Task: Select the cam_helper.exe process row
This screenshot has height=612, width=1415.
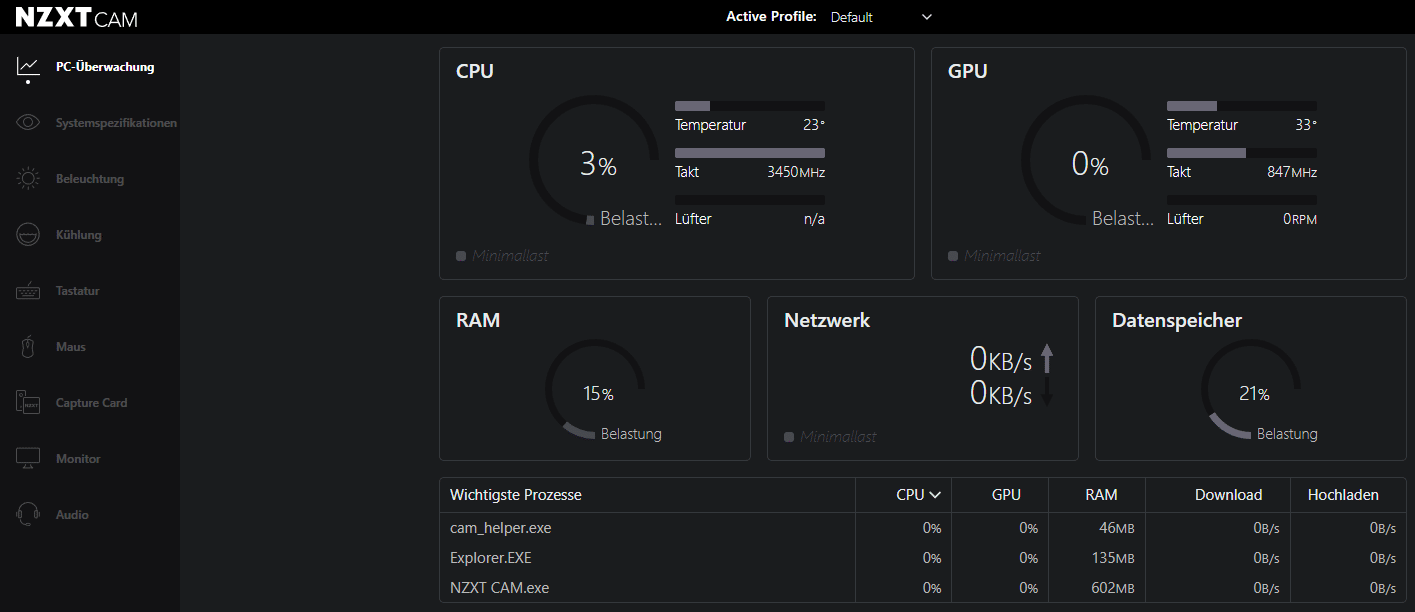Action: tap(501, 528)
